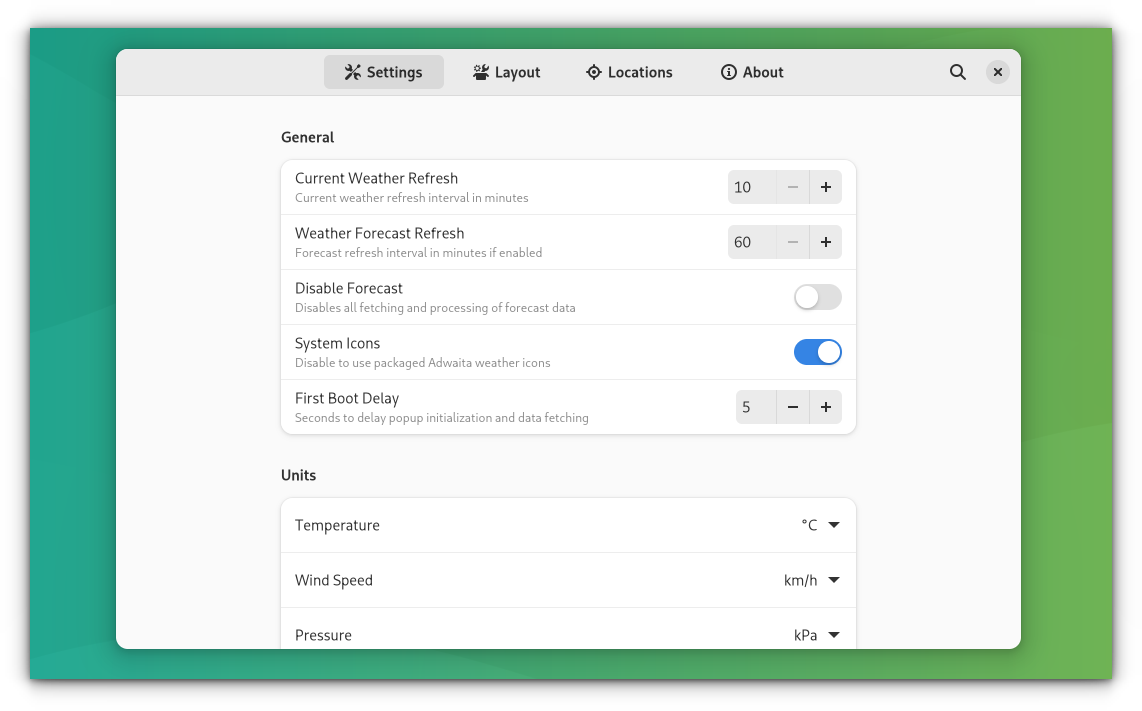Click the General section heading
1142x711 pixels.
click(x=307, y=138)
